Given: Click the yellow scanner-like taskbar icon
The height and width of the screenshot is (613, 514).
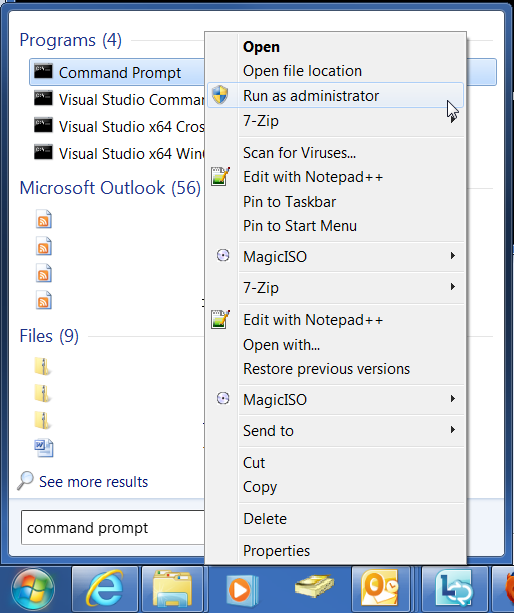Looking at the screenshot, I should (315, 586).
